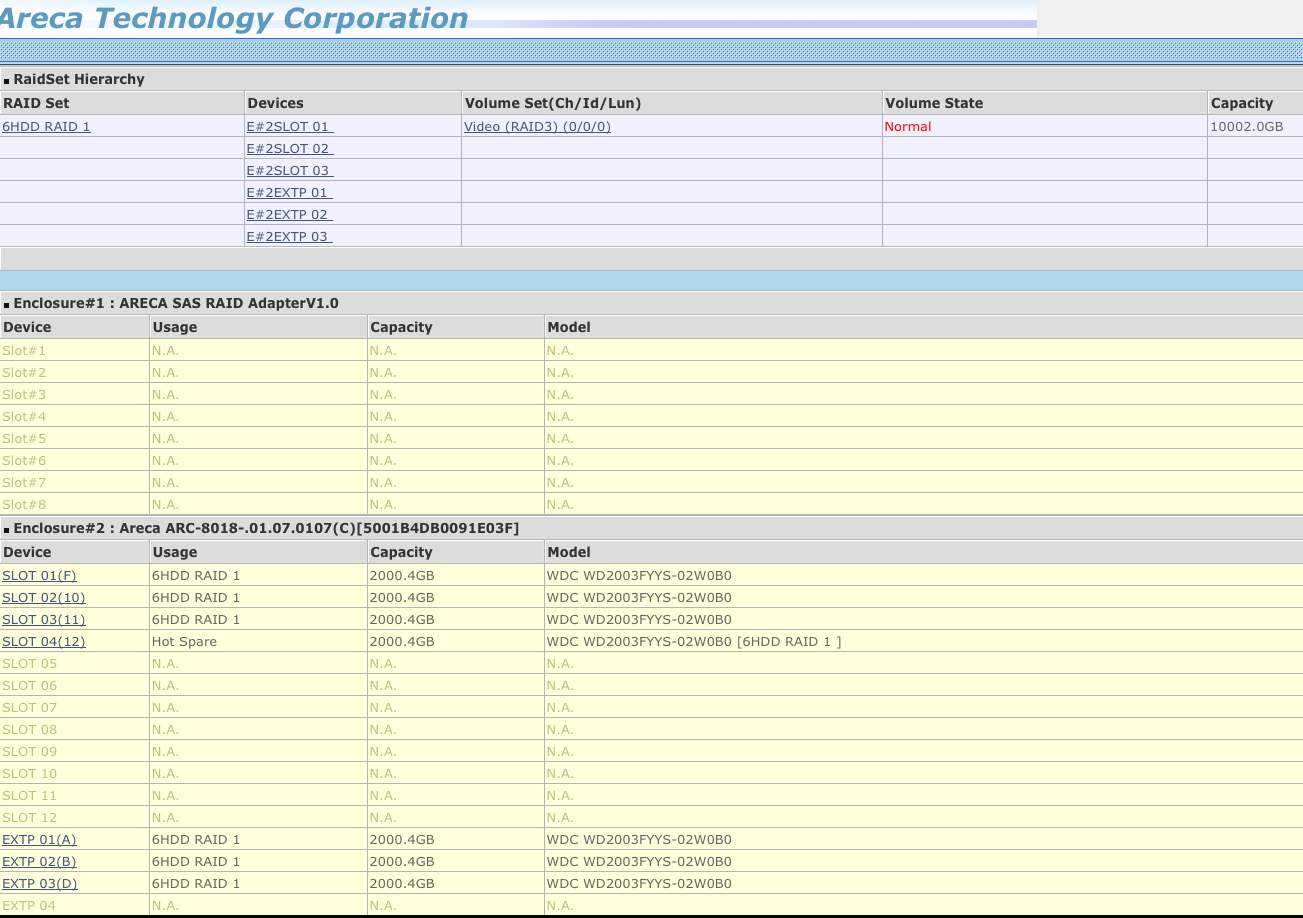Click the Areca Technology Corporation banner title
This screenshot has height=918, width=1303.
(234, 18)
